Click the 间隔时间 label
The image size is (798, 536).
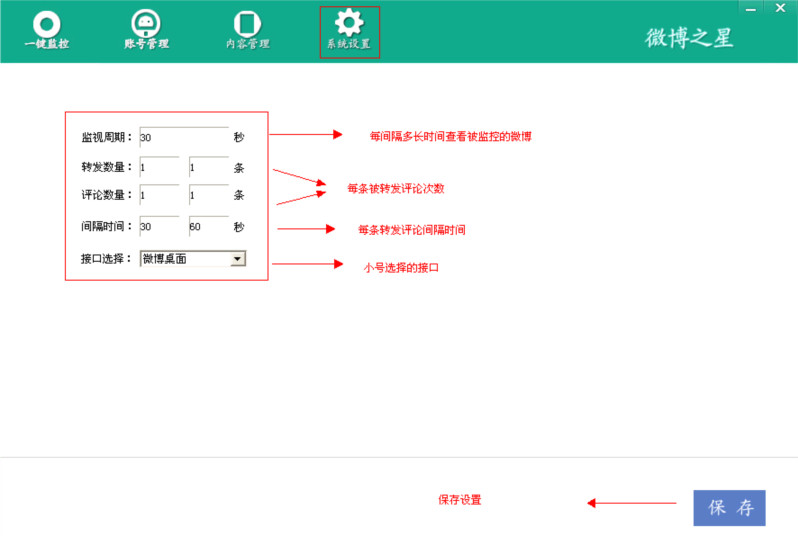click(106, 227)
